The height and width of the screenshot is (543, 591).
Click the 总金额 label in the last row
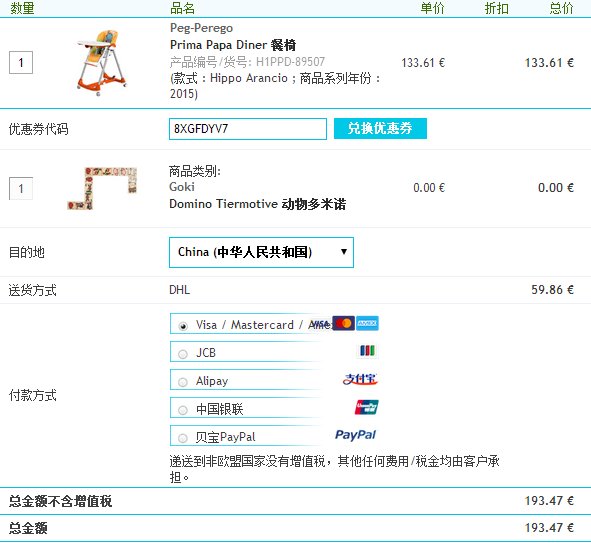coord(28,528)
